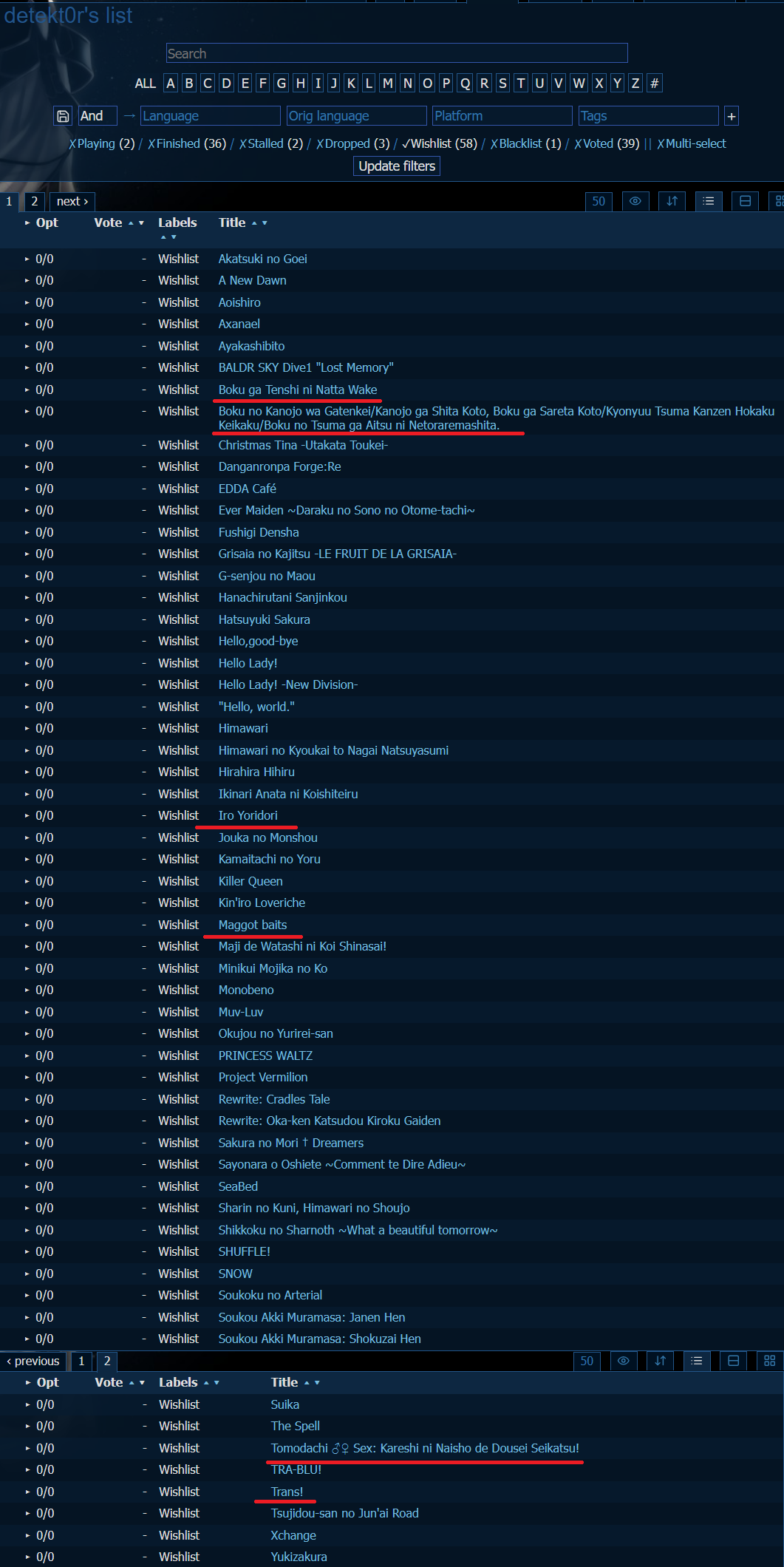Image resolution: width=784 pixels, height=1567 pixels.
Task: Go to page 1 beside previous link
Action: 81,1361
